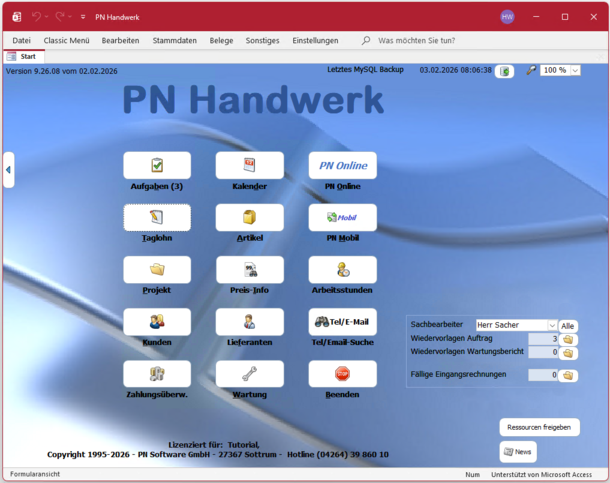Click the Beenden stop sign icon
610x483 pixels.
(x=342, y=374)
